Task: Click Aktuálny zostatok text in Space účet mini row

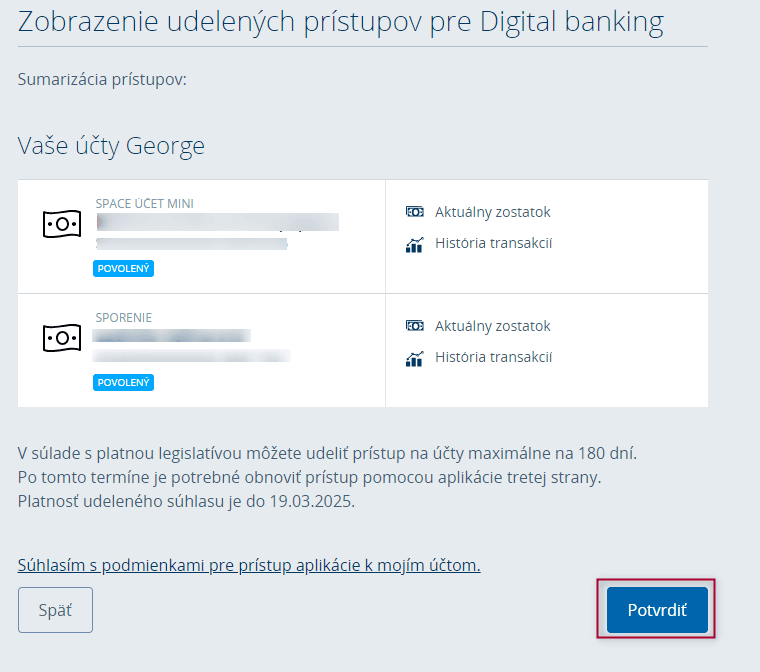Action: pos(492,212)
